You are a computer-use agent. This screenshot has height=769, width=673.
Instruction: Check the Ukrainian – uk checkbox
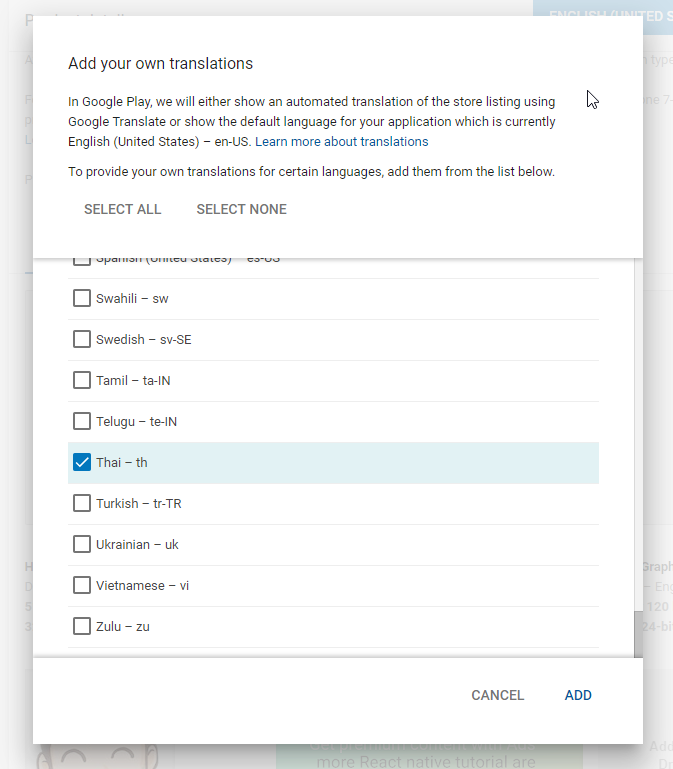82,544
